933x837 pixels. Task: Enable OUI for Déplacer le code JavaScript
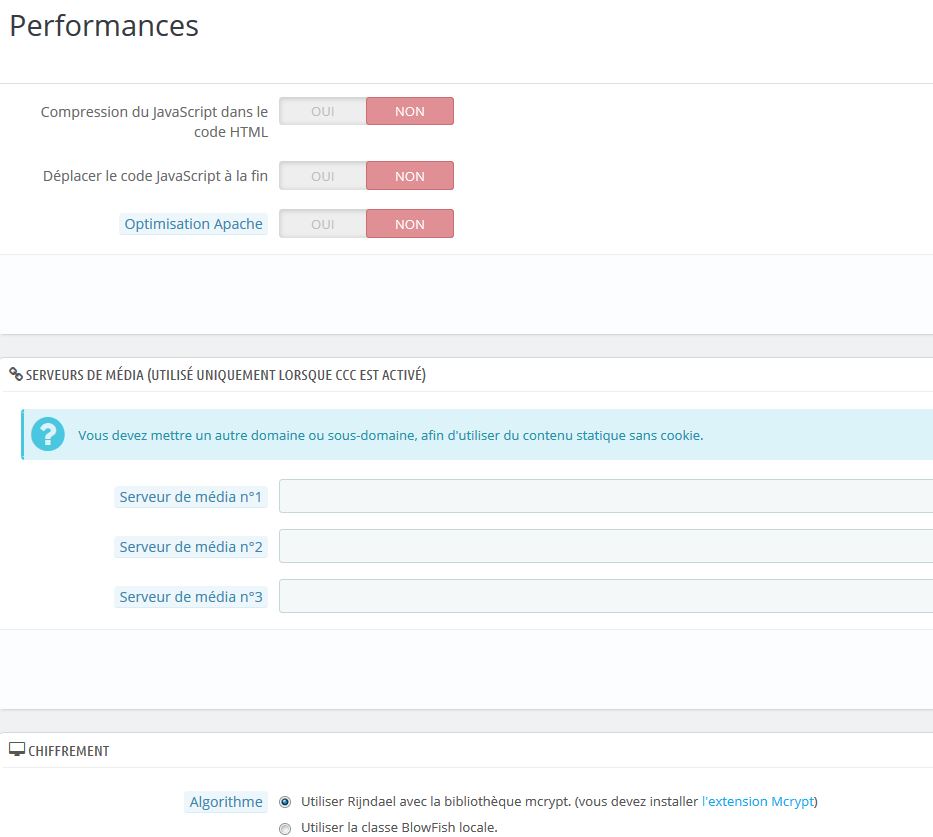coord(323,176)
